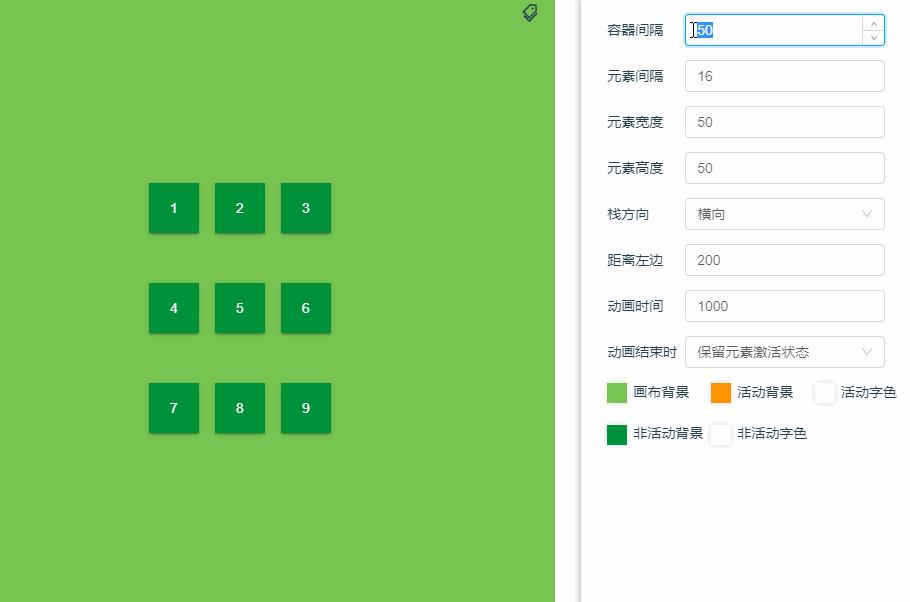910x602 pixels.
Task: Click the 元素间隔 input showing 16
Action: [785, 76]
